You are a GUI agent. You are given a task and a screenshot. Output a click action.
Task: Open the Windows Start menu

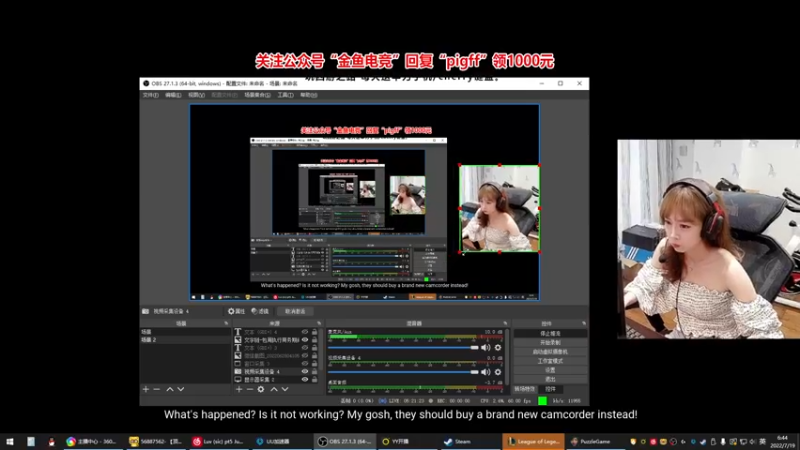[10, 442]
